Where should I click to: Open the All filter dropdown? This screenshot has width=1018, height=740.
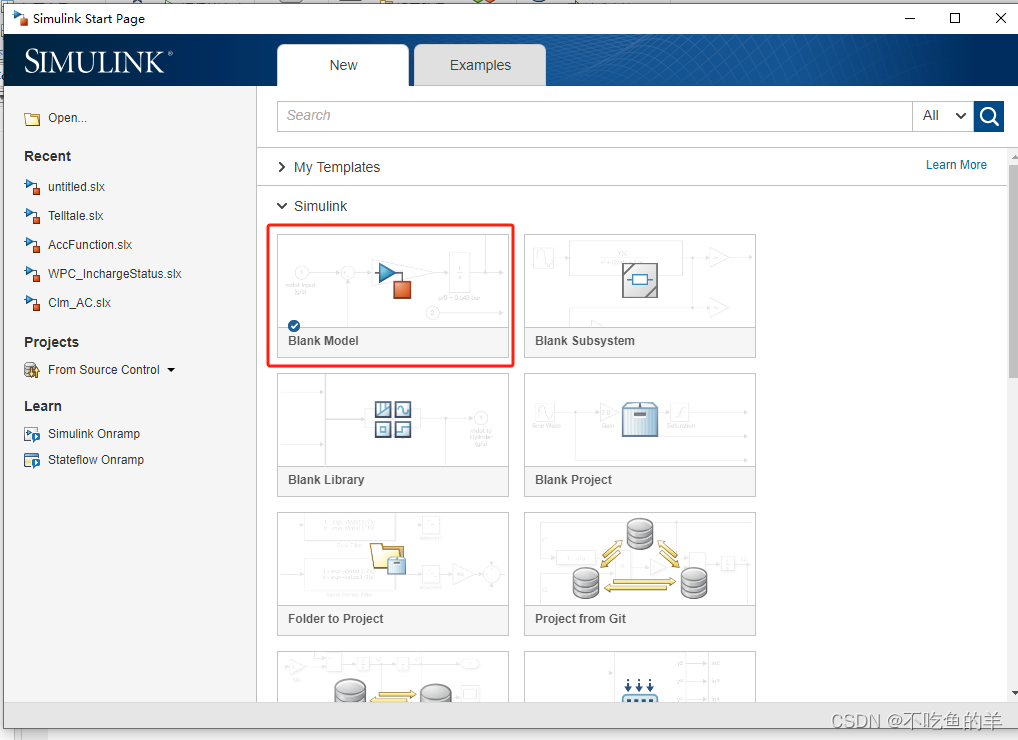pos(943,116)
